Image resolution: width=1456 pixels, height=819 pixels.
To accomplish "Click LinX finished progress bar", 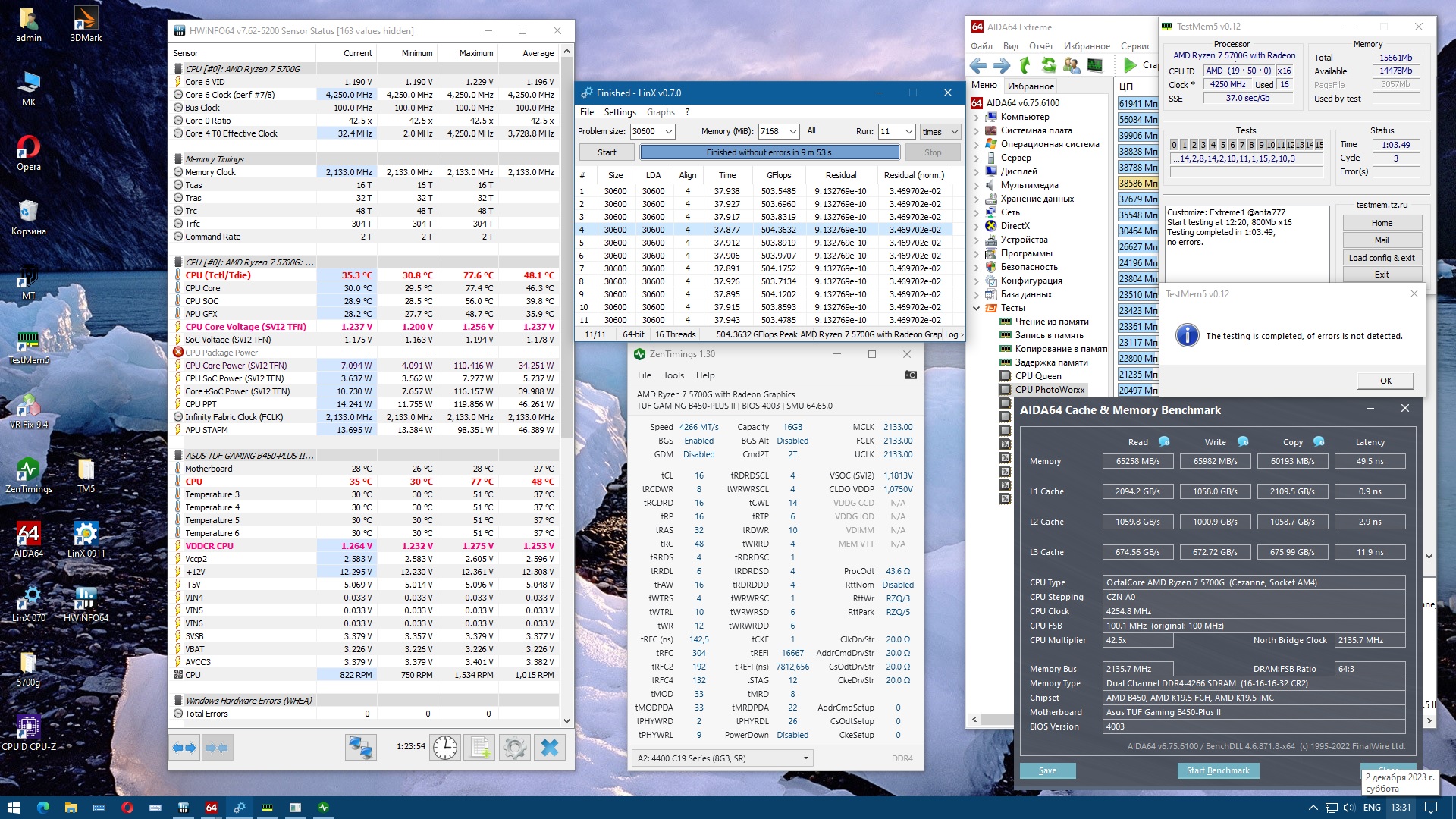I will 769,152.
